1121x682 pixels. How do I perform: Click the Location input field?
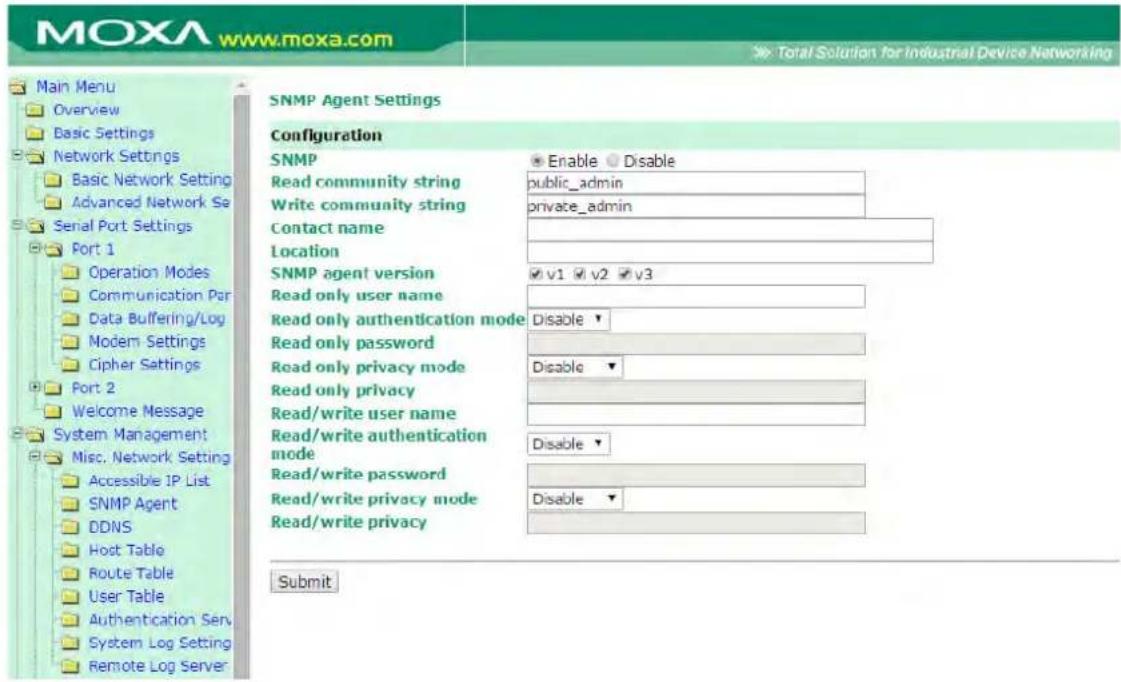[x=730, y=252]
